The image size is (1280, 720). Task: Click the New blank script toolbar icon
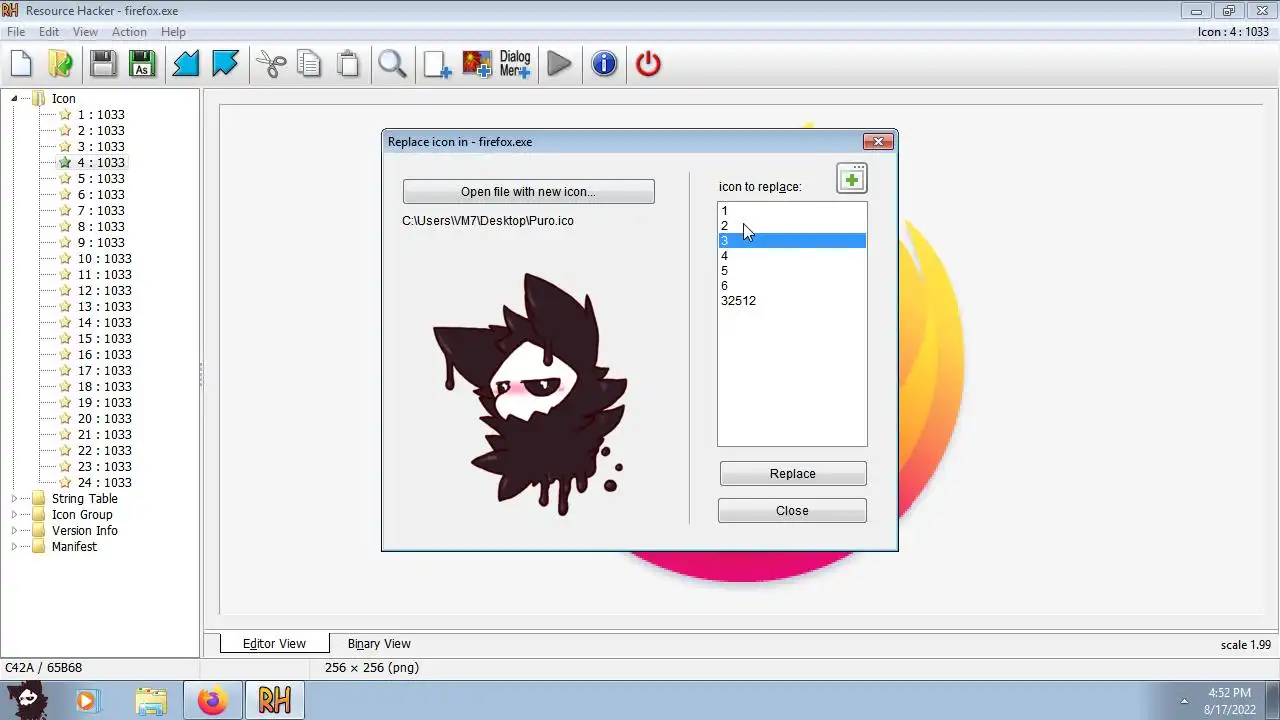[x=21, y=64]
